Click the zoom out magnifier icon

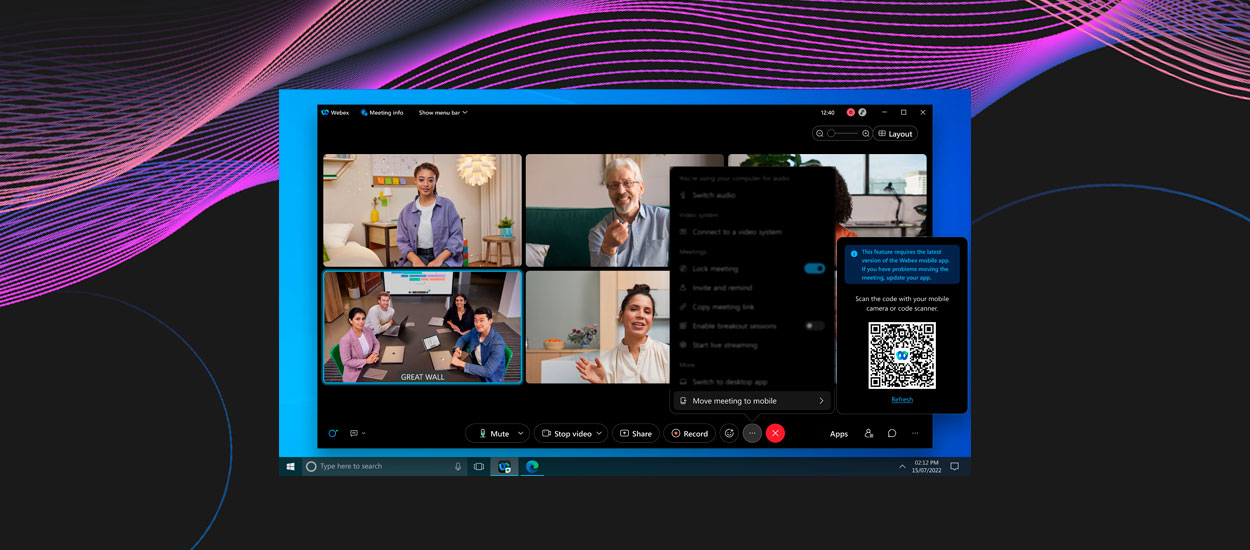(x=820, y=133)
